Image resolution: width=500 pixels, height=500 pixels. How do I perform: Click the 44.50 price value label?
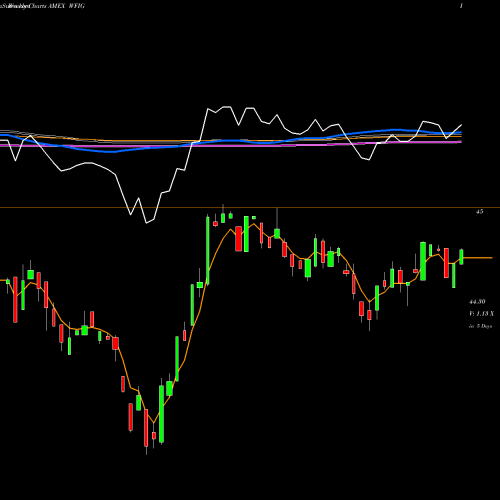click(x=477, y=302)
